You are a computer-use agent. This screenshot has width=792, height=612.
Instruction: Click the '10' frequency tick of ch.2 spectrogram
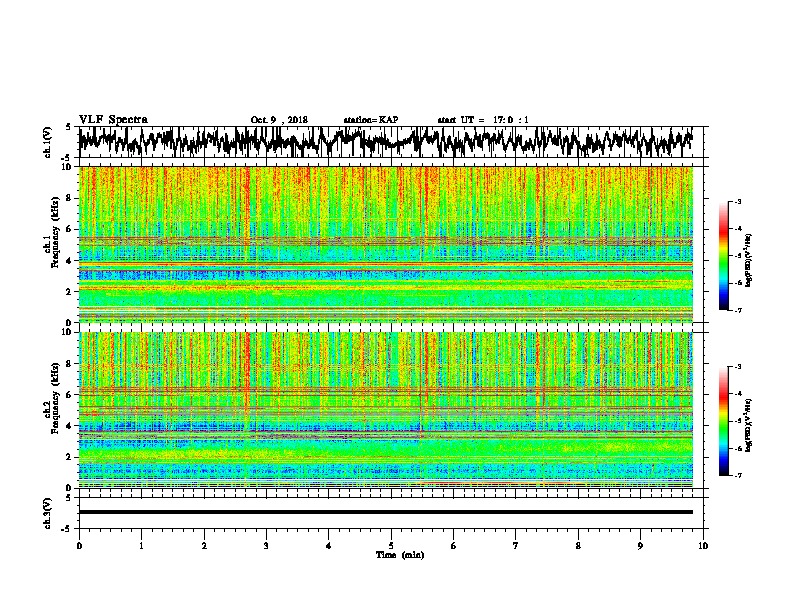click(x=68, y=332)
